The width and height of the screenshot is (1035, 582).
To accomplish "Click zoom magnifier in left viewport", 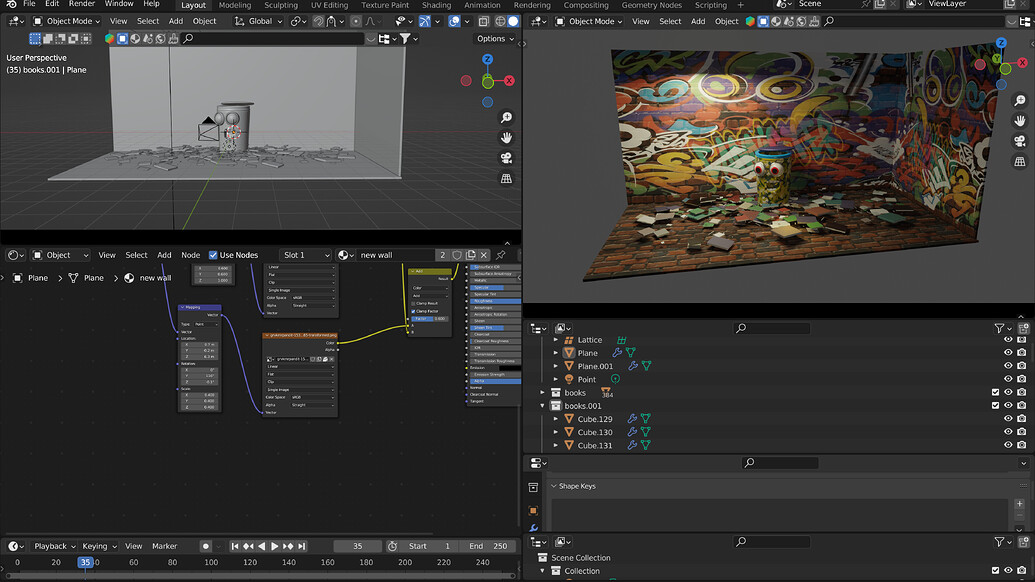I will click(x=506, y=117).
